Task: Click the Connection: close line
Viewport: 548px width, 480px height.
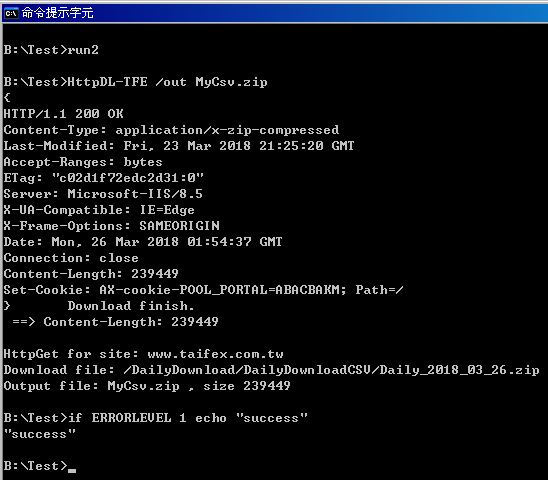Action: tap(71, 258)
